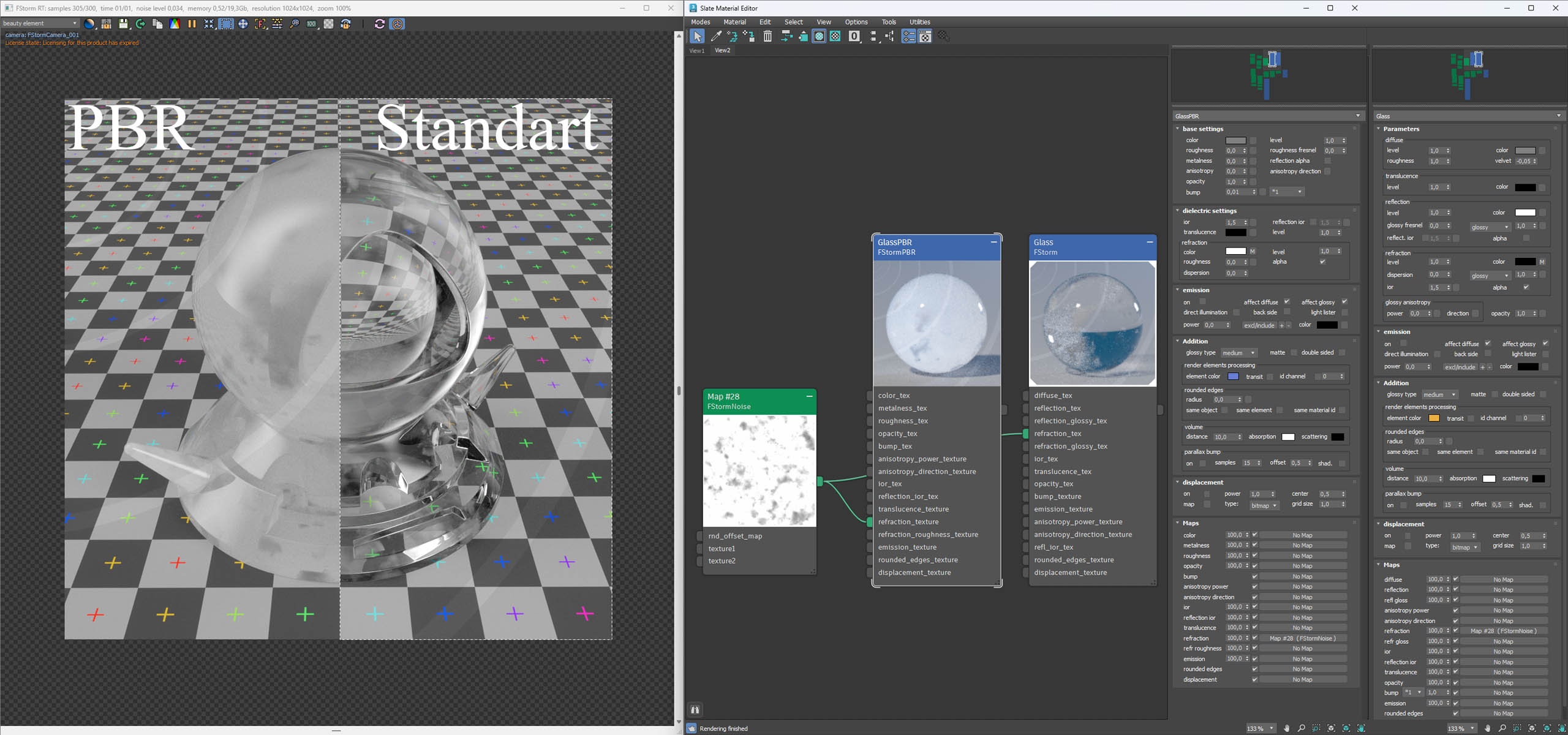Open the beauty element dropdown
This screenshot has width=1568, height=735.
[x=40, y=23]
